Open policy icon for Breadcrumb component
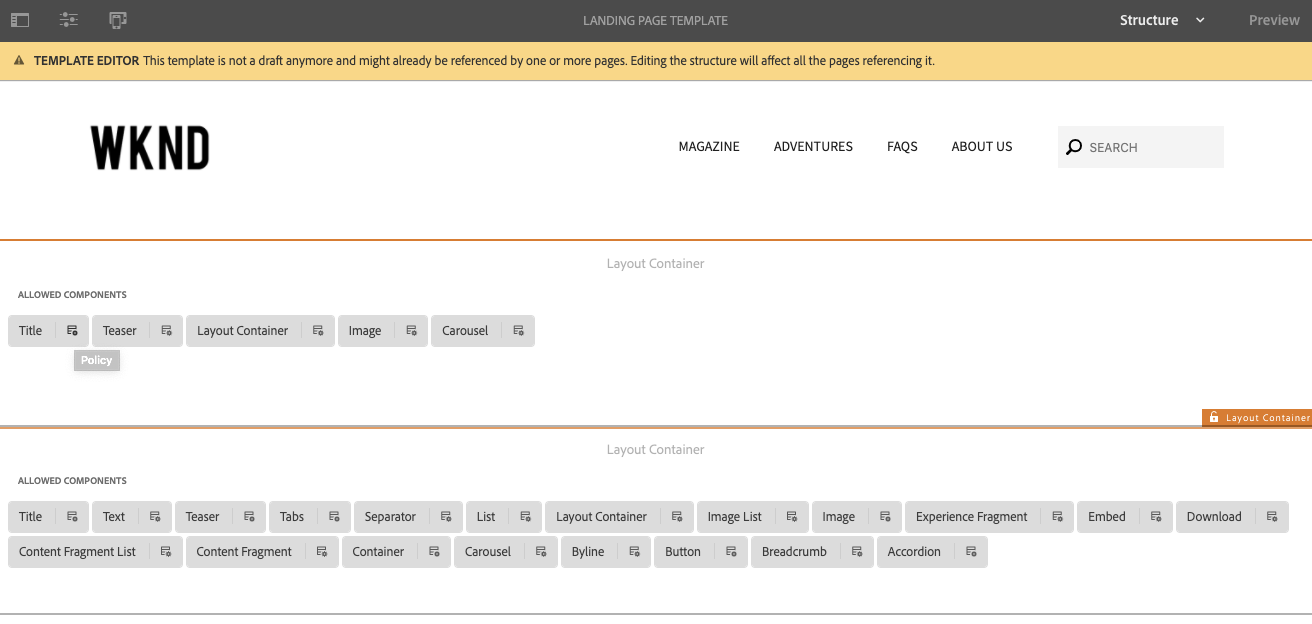1312x624 pixels. (857, 552)
